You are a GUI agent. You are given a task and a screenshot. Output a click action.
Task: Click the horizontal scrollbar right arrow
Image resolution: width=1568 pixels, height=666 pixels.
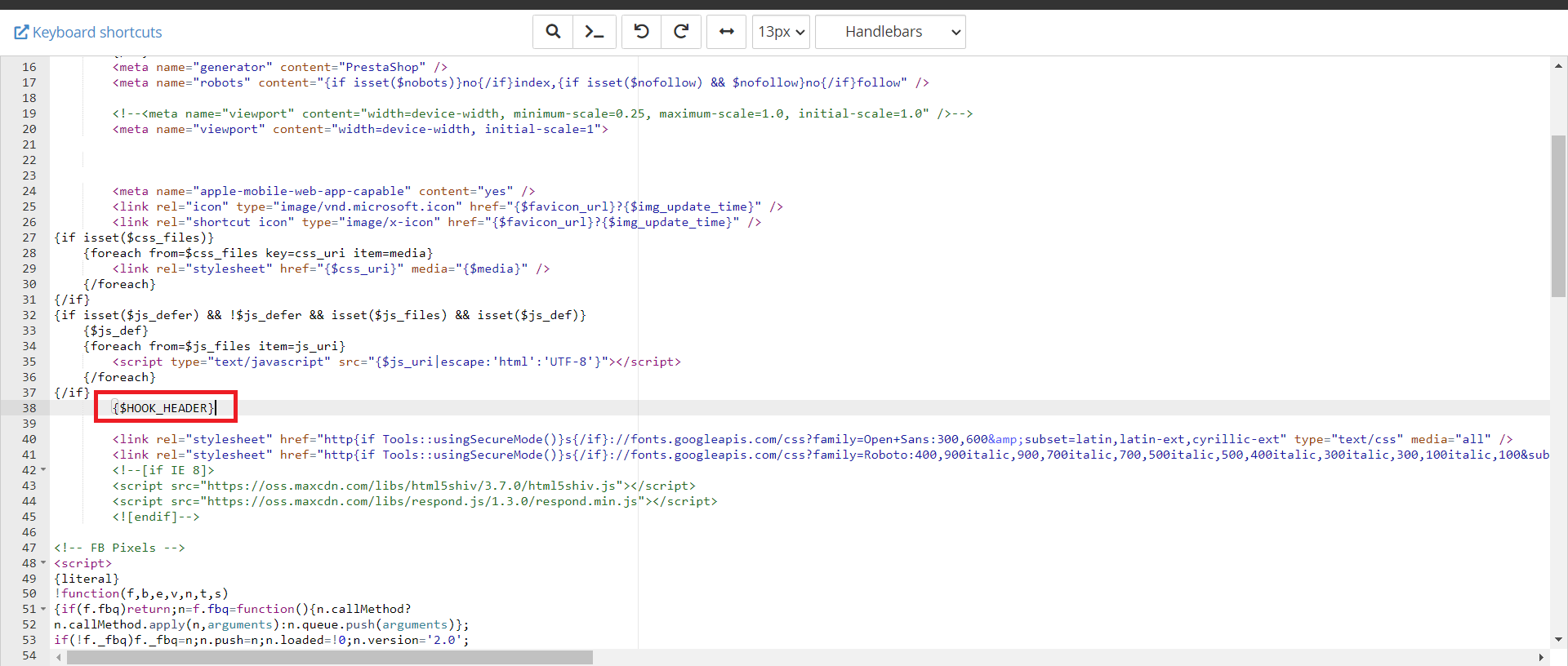pos(1541,657)
